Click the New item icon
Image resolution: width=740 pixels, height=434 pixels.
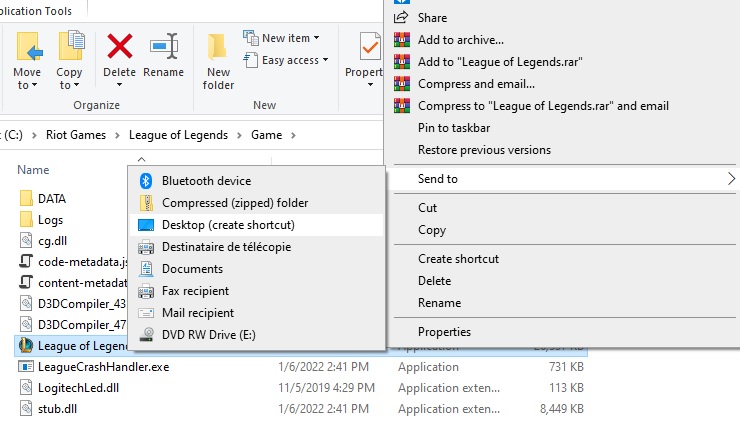pos(251,38)
